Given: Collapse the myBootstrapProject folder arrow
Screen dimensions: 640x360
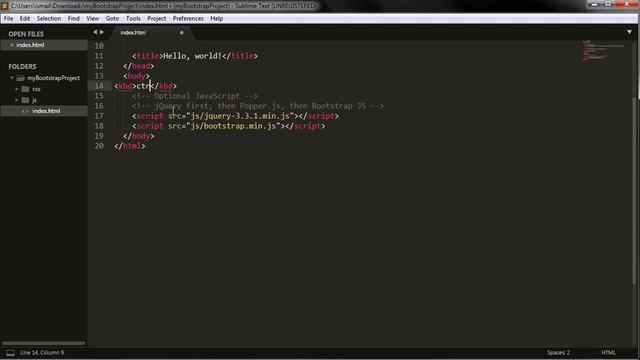Looking at the screenshot, I should (x=12, y=78).
